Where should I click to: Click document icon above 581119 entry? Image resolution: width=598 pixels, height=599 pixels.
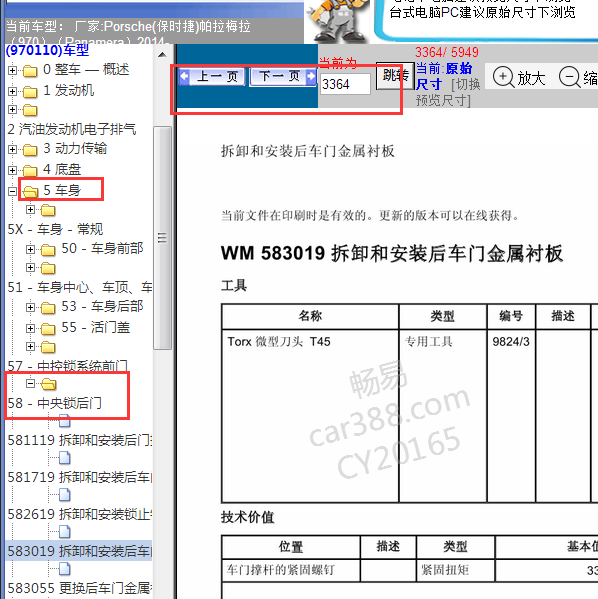[x=65, y=421]
